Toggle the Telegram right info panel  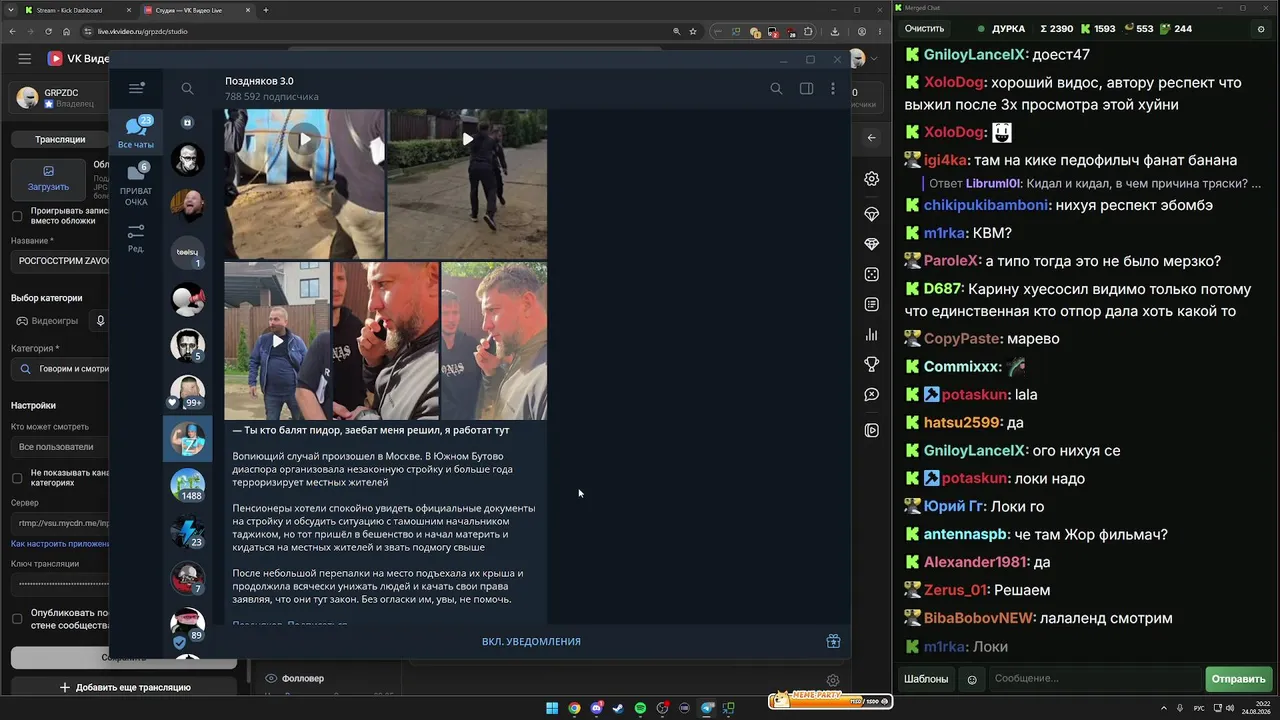pos(806,88)
